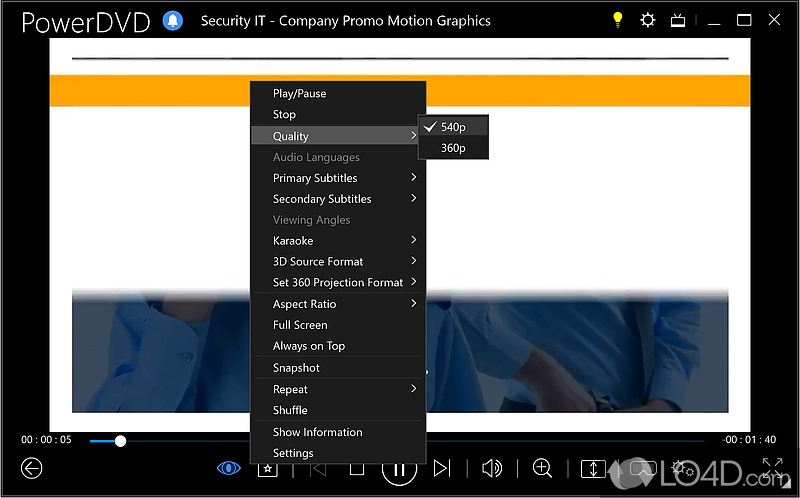
Task: Choose Full Screen menu entry
Action: (x=338, y=325)
